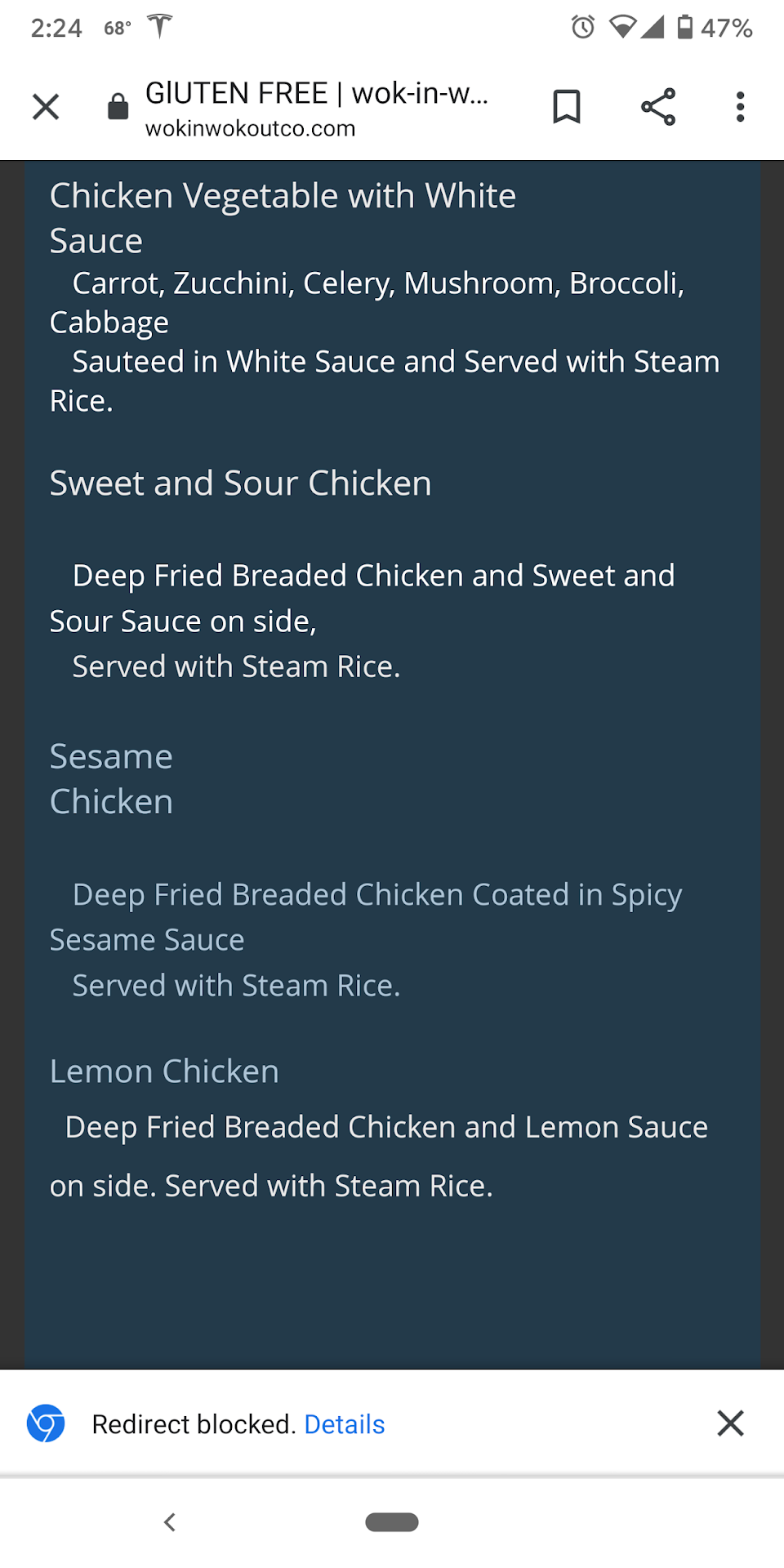784x1568 pixels.
Task: Close the Chrome custom tab
Action: click(x=46, y=106)
